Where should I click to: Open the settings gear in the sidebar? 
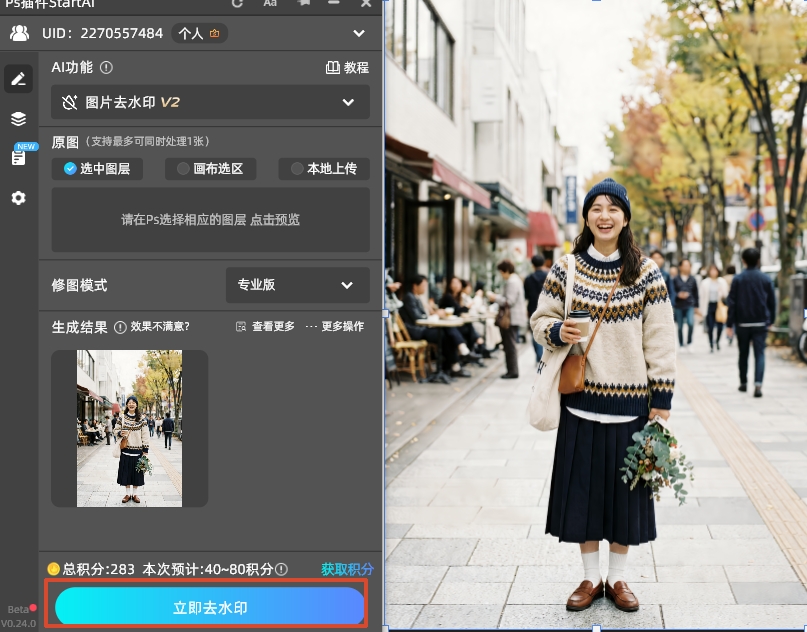click(18, 198)
